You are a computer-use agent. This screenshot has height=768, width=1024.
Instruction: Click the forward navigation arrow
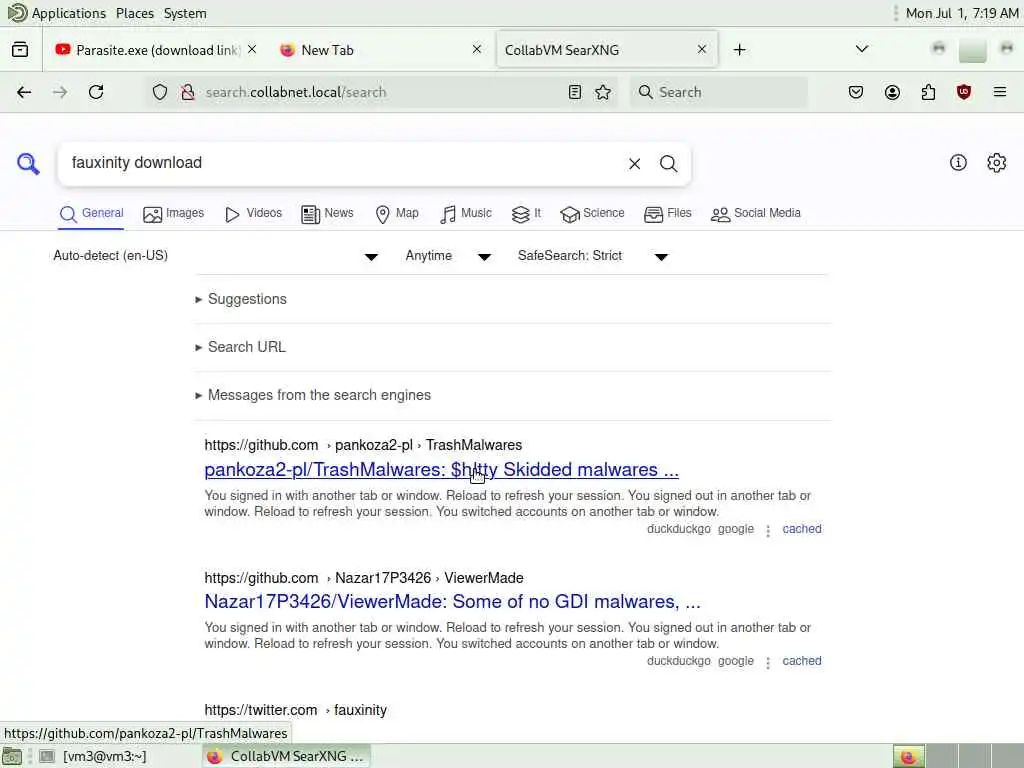click(59, 92)
